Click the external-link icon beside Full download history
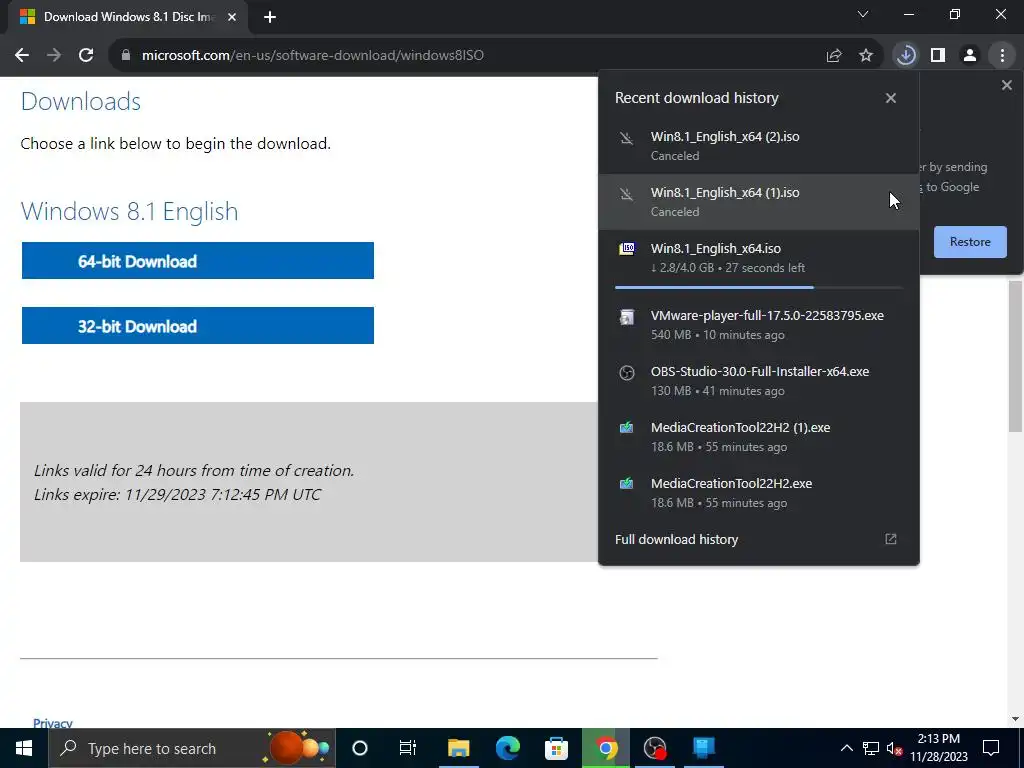Image resolution: width=1024 pixels, height=768 pixels. (x=891, y=539)
